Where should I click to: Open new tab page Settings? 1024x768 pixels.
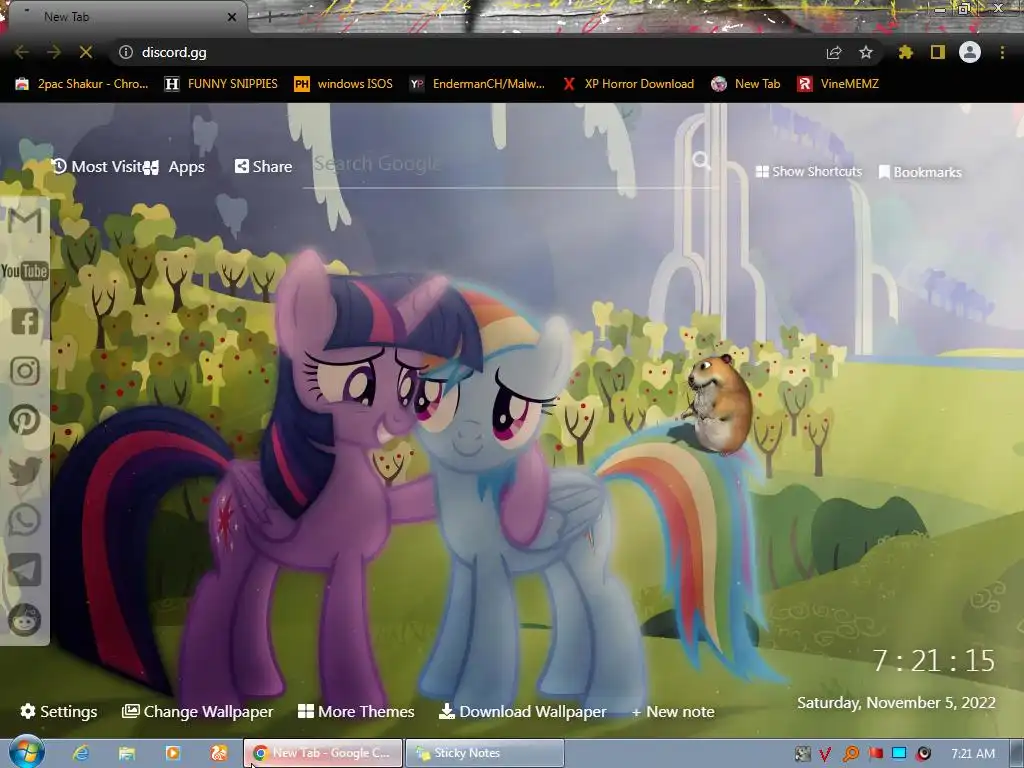[x=59, y=711]
